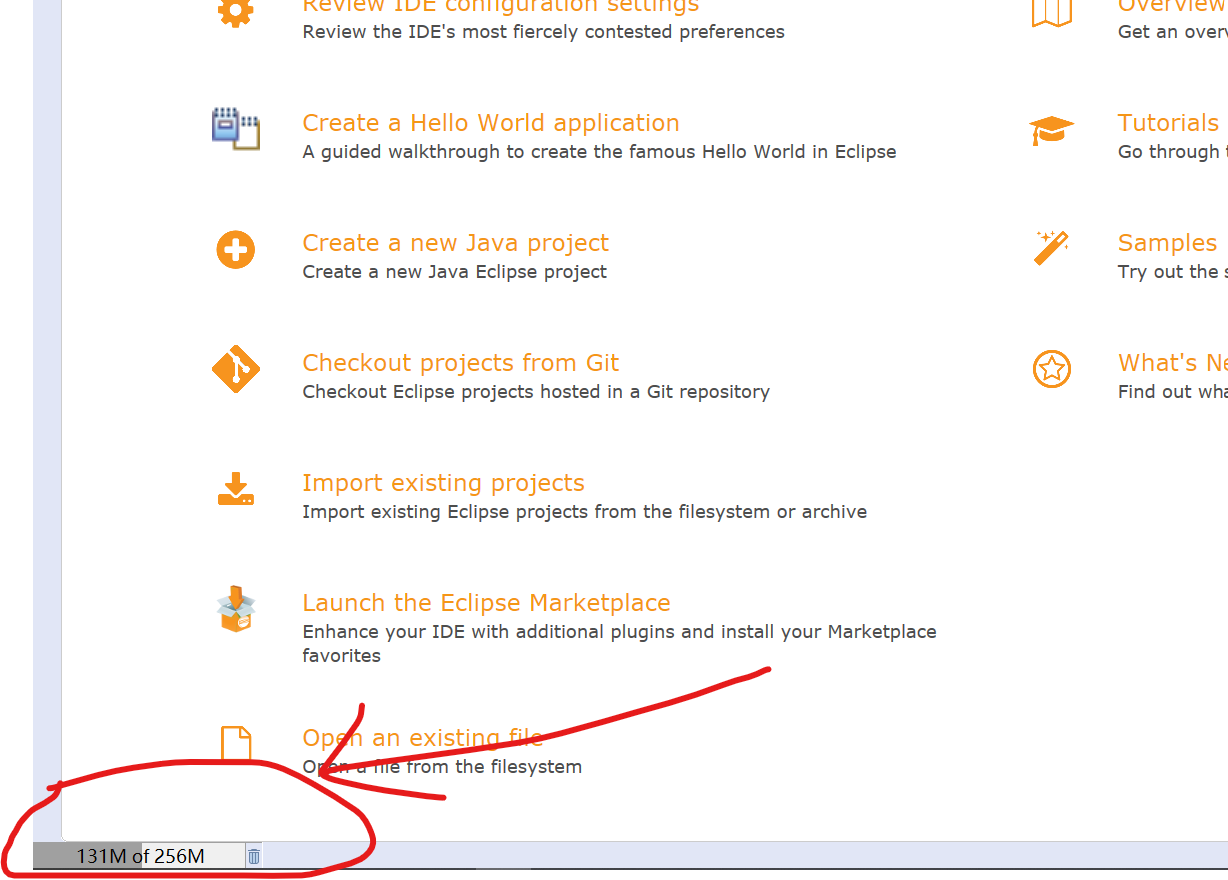Run garbage collector via trash can icon
Screen dimensions: 1228x880
click(x=254, y=856)
